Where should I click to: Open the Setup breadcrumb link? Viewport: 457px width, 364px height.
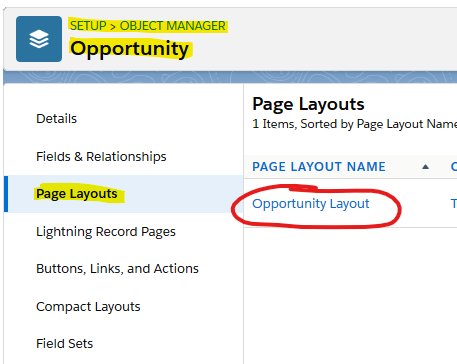click(x=88, y=26)
